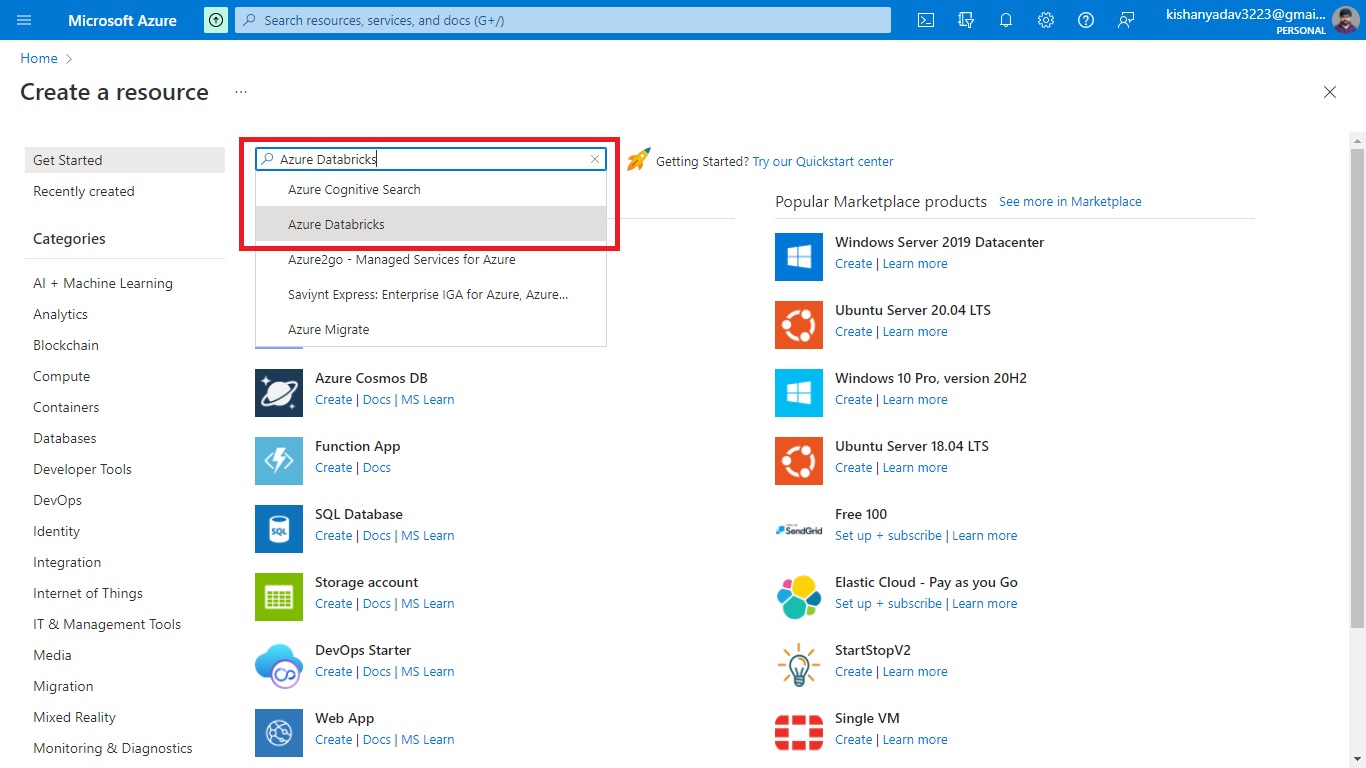Clear the Azure Databricks search text
This screenshot has width=1366, height=768.
(x=595, y=159)
